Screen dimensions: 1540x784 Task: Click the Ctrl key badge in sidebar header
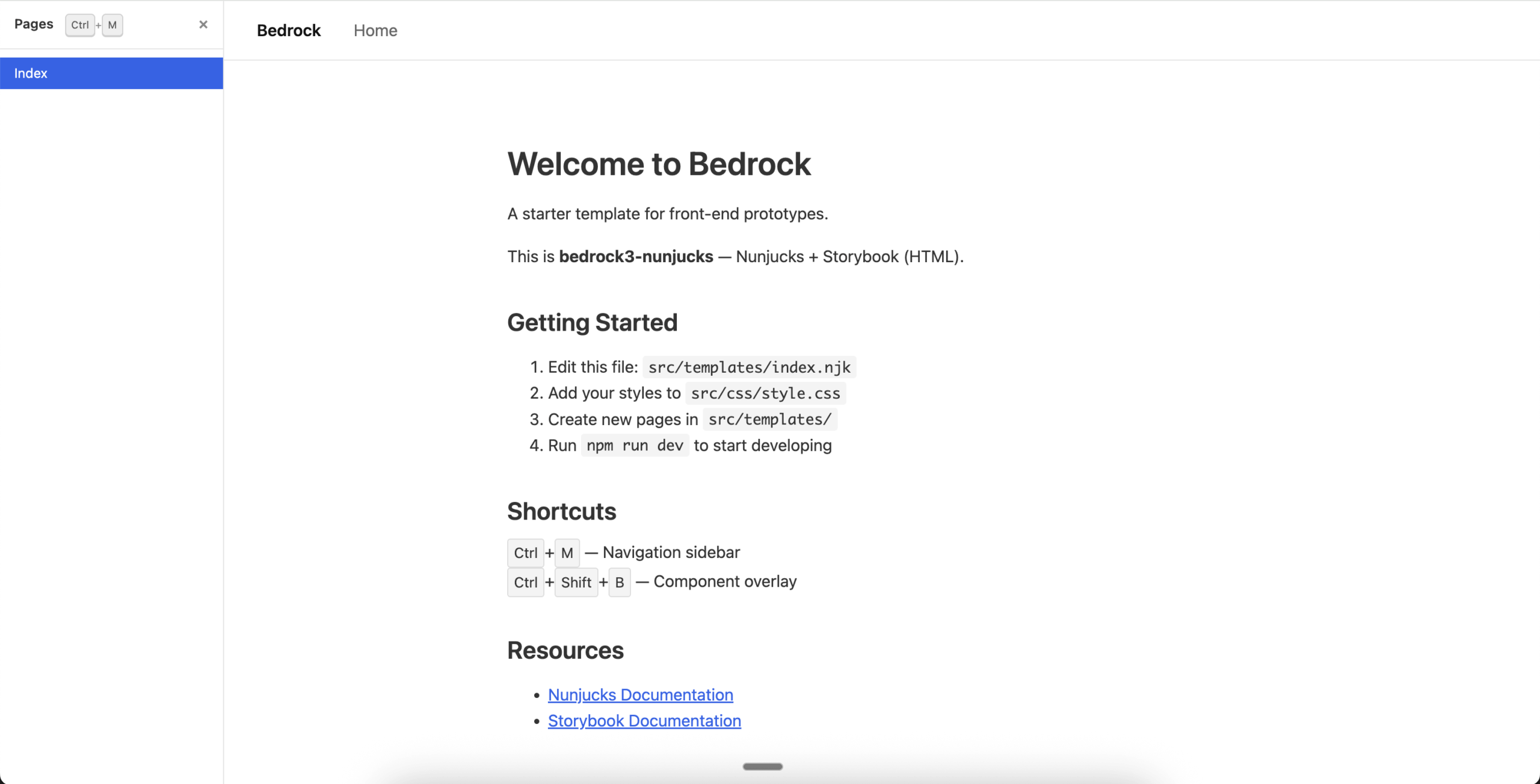pyautogui.click(x=79, y=25)
